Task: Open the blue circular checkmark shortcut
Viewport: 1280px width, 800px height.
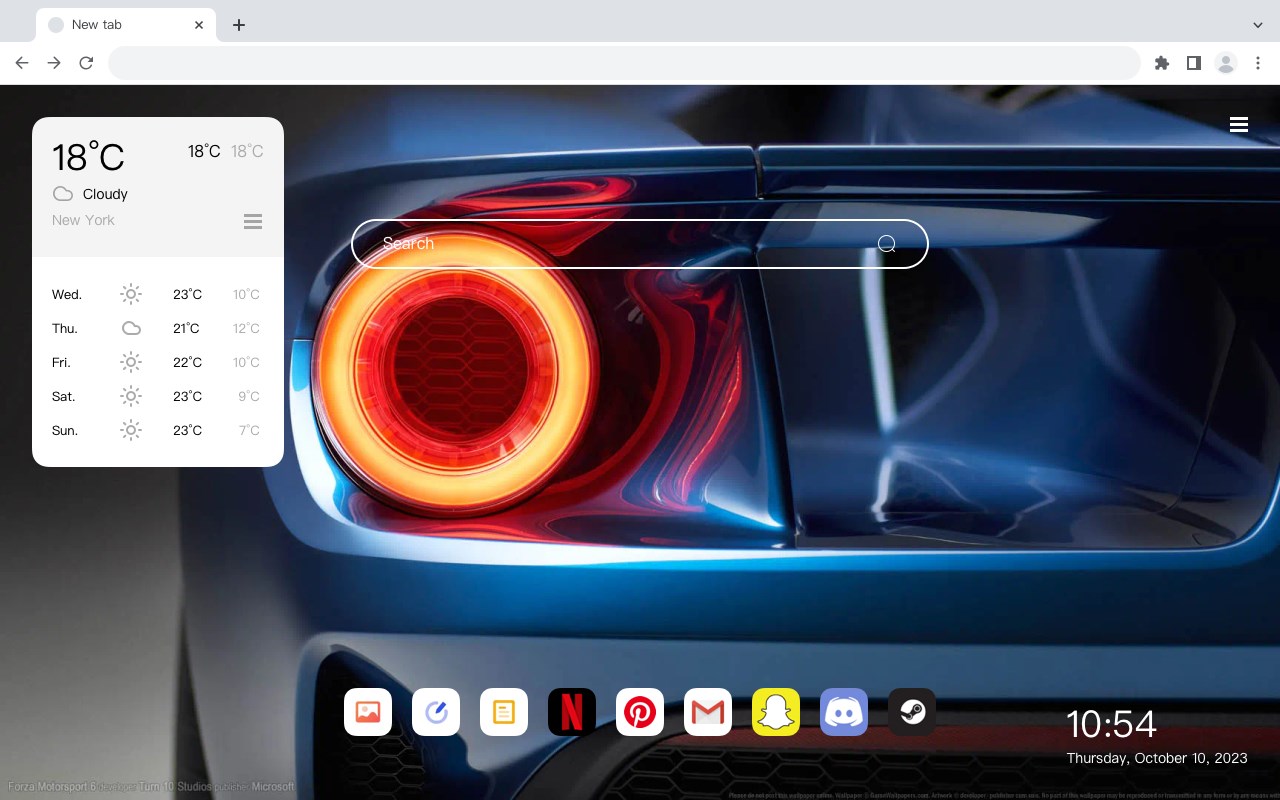Action: click(x=436, y=712)
